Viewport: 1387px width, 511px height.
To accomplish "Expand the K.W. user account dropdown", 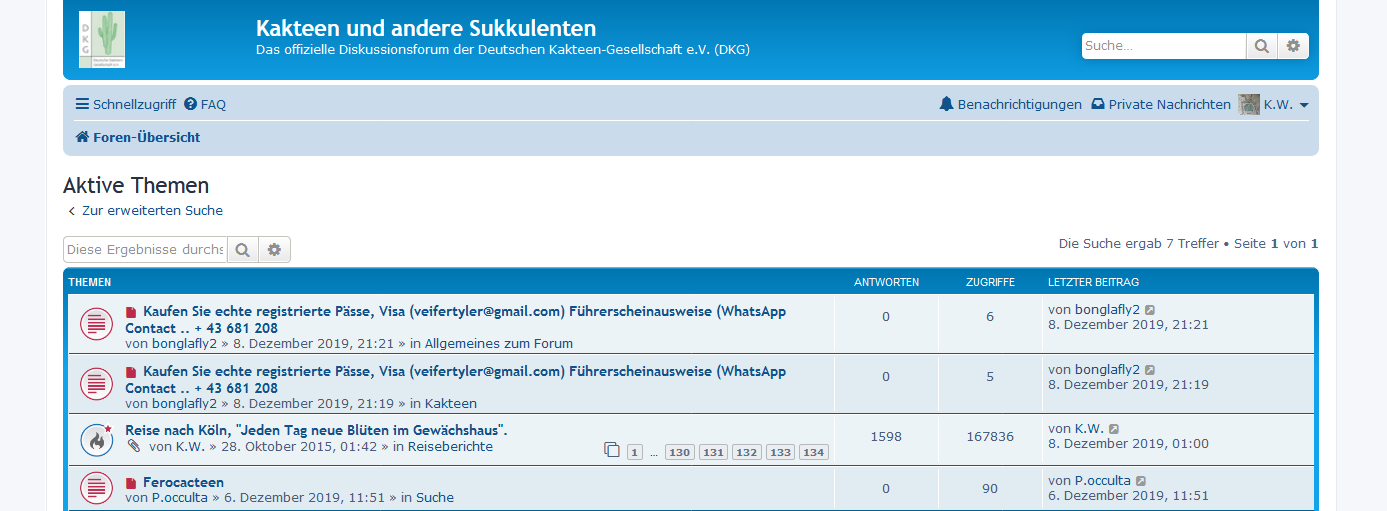I will (1286, 104).
